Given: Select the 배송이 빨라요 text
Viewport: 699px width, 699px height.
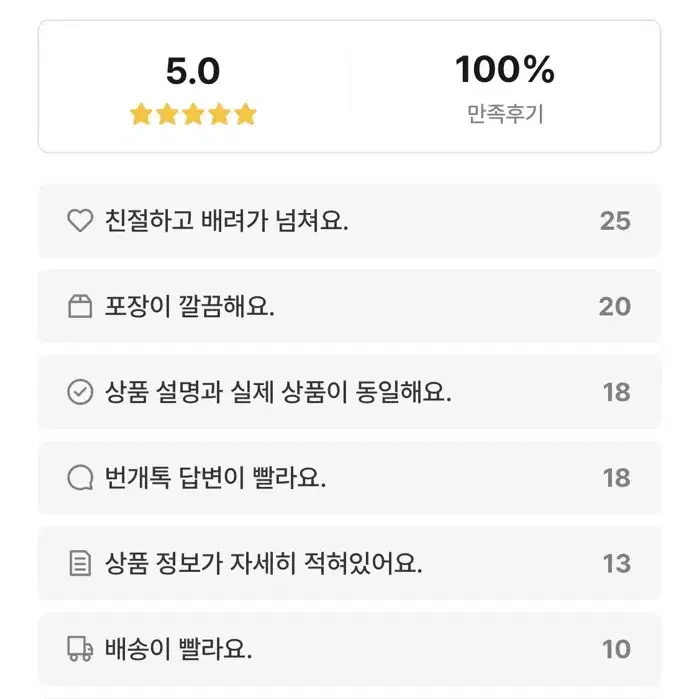Looking at the screenshot, I should coord(178,649).
